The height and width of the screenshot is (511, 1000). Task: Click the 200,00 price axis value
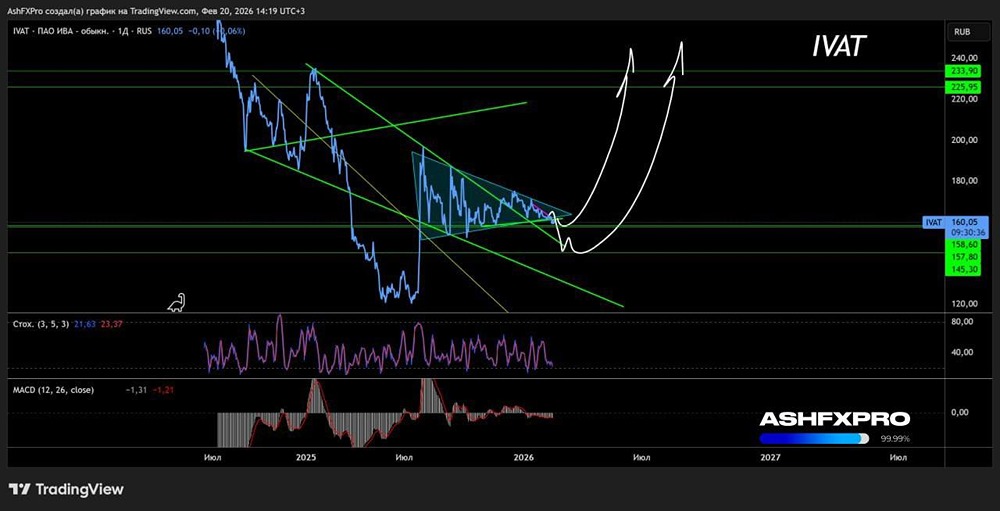pyautogui.click(x=963, y=140)
